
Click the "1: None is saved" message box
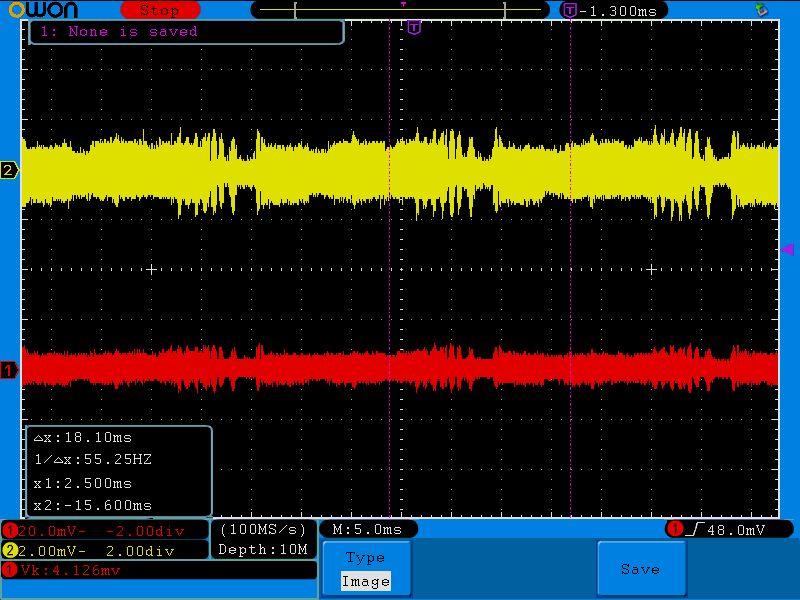186,32
